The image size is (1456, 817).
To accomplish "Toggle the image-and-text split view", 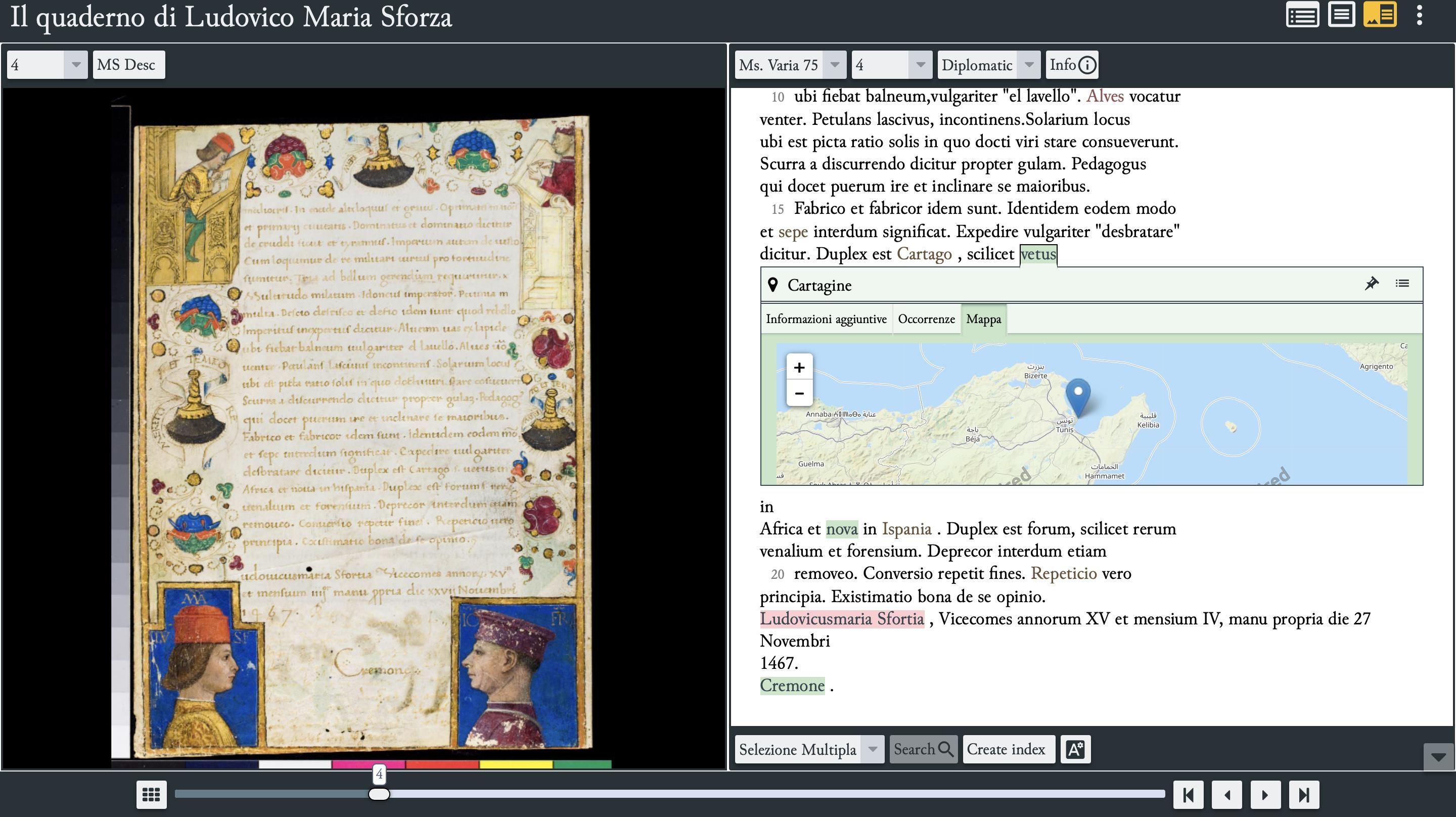I will point(1381,16).
